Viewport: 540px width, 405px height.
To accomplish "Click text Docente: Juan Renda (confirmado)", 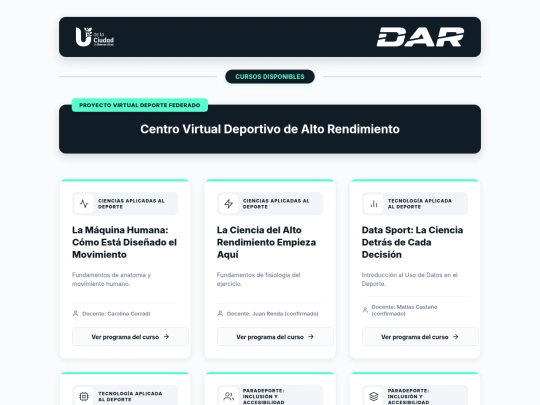I will [272, 314].
